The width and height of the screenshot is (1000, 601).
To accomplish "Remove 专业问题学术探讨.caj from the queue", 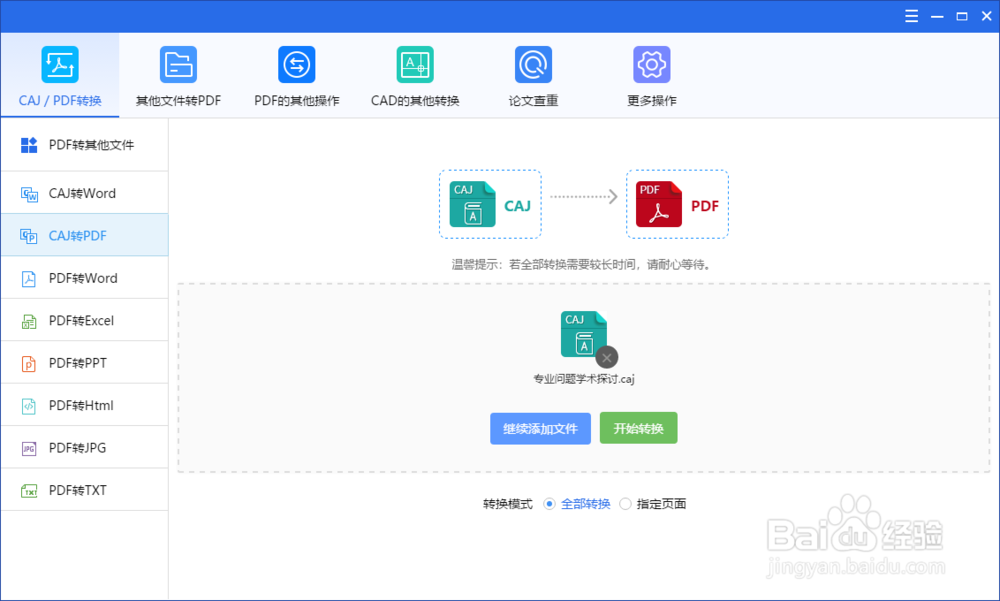I will (x=607, y=357).
